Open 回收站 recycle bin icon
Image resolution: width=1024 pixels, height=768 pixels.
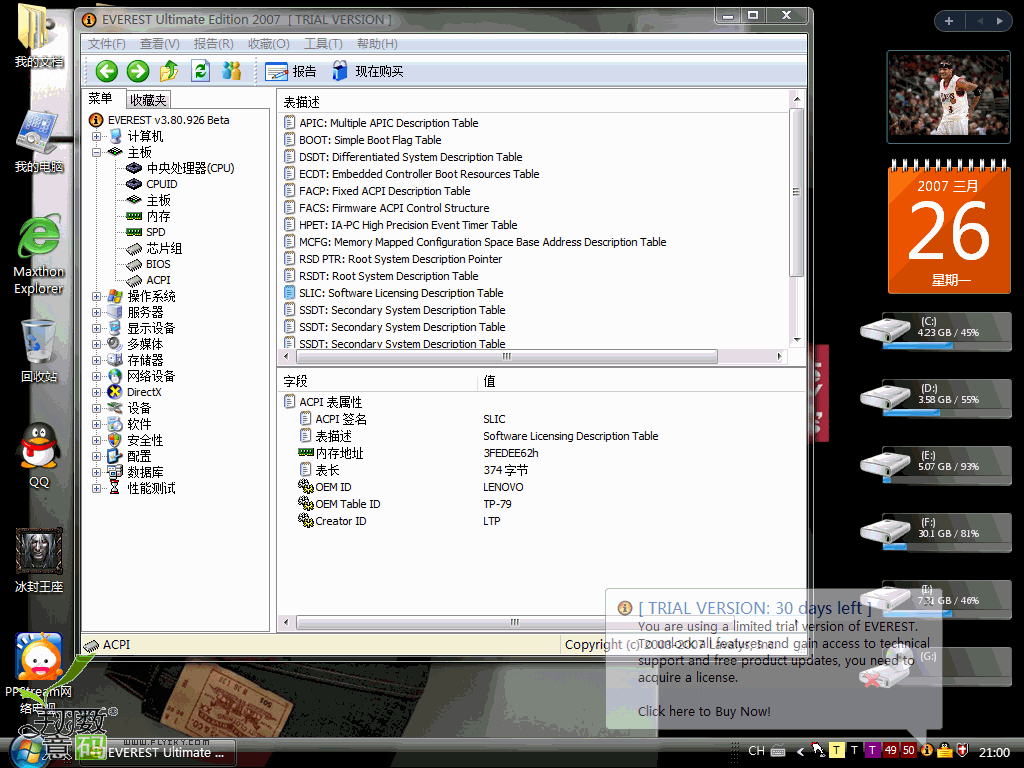39,351
